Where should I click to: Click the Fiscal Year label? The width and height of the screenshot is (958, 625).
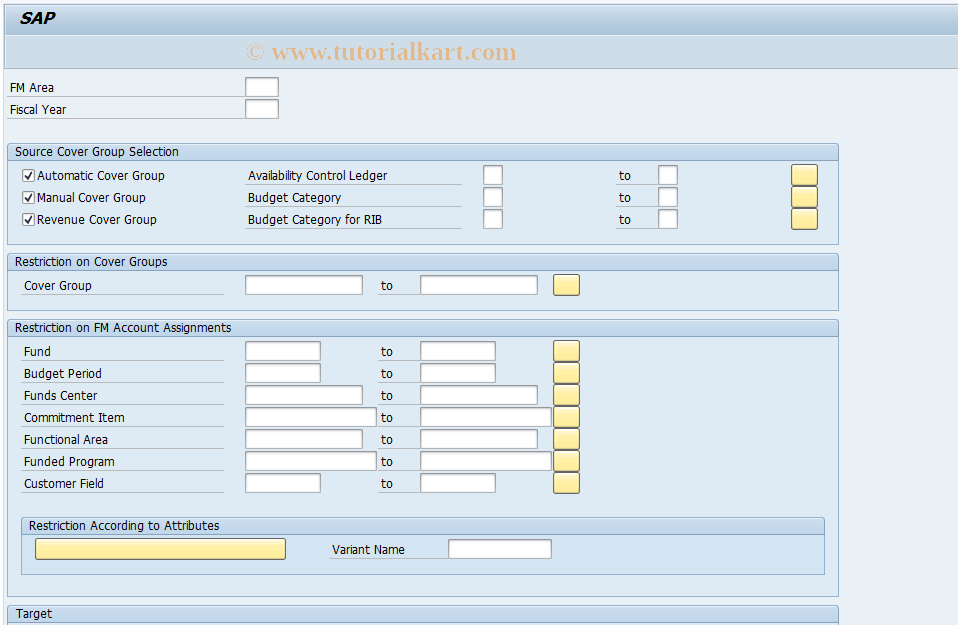[38, 110]
